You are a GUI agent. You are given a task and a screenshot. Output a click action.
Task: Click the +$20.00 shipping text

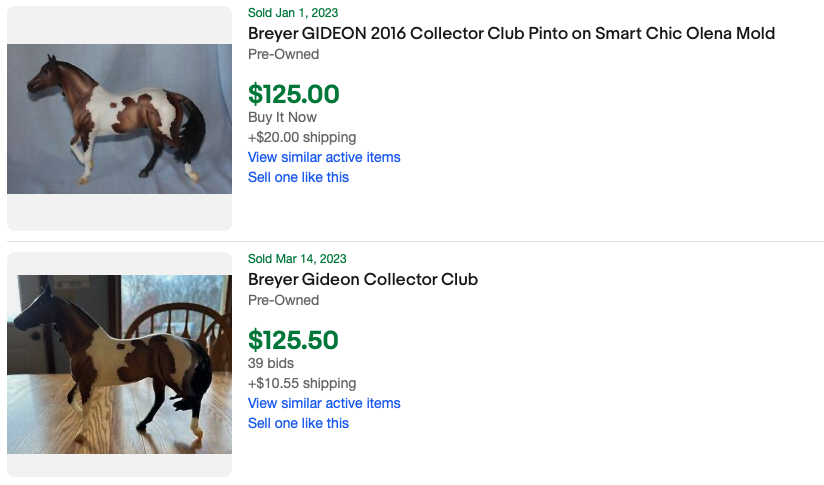click(302, 137)
